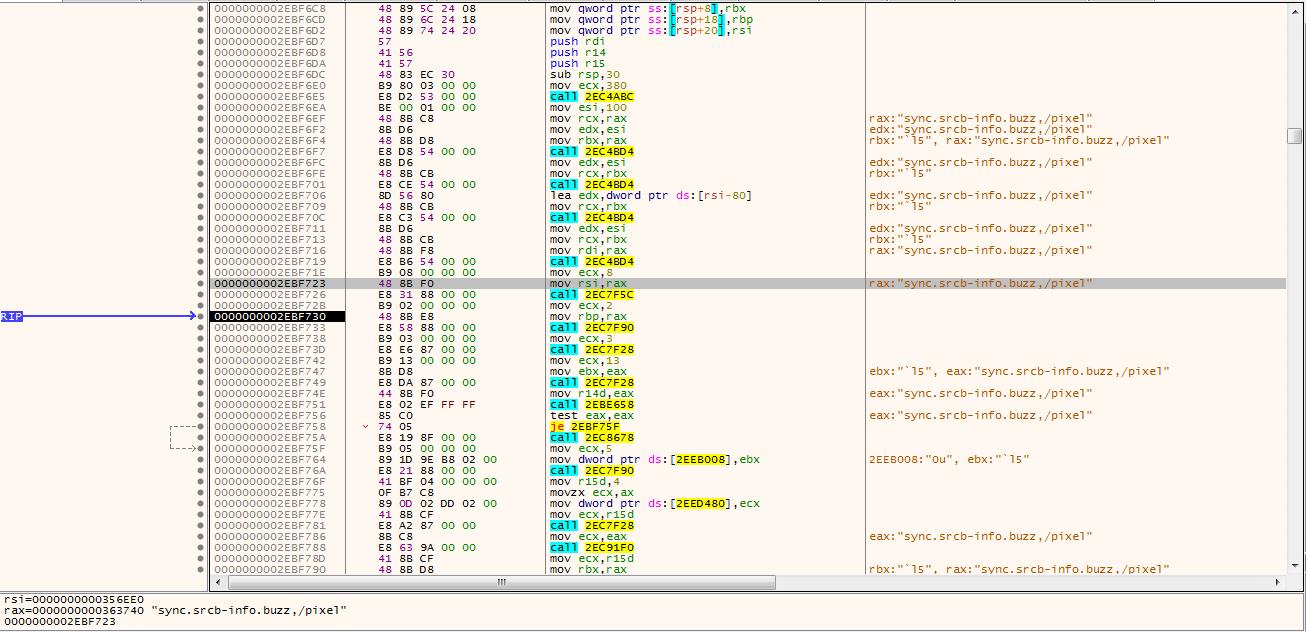Click instruction push r15
Screen dimensions: 1306x632
point(578,63)
